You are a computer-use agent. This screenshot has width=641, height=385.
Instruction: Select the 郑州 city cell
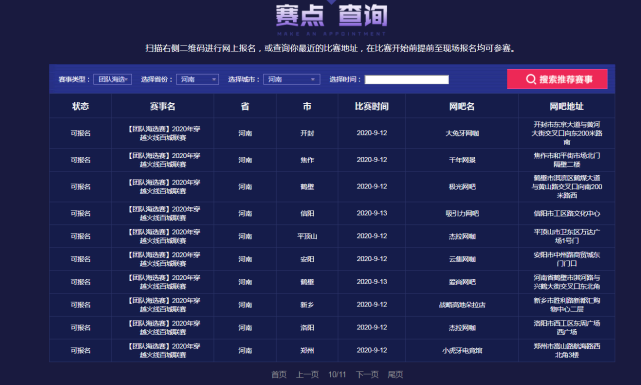click(307, 351)
